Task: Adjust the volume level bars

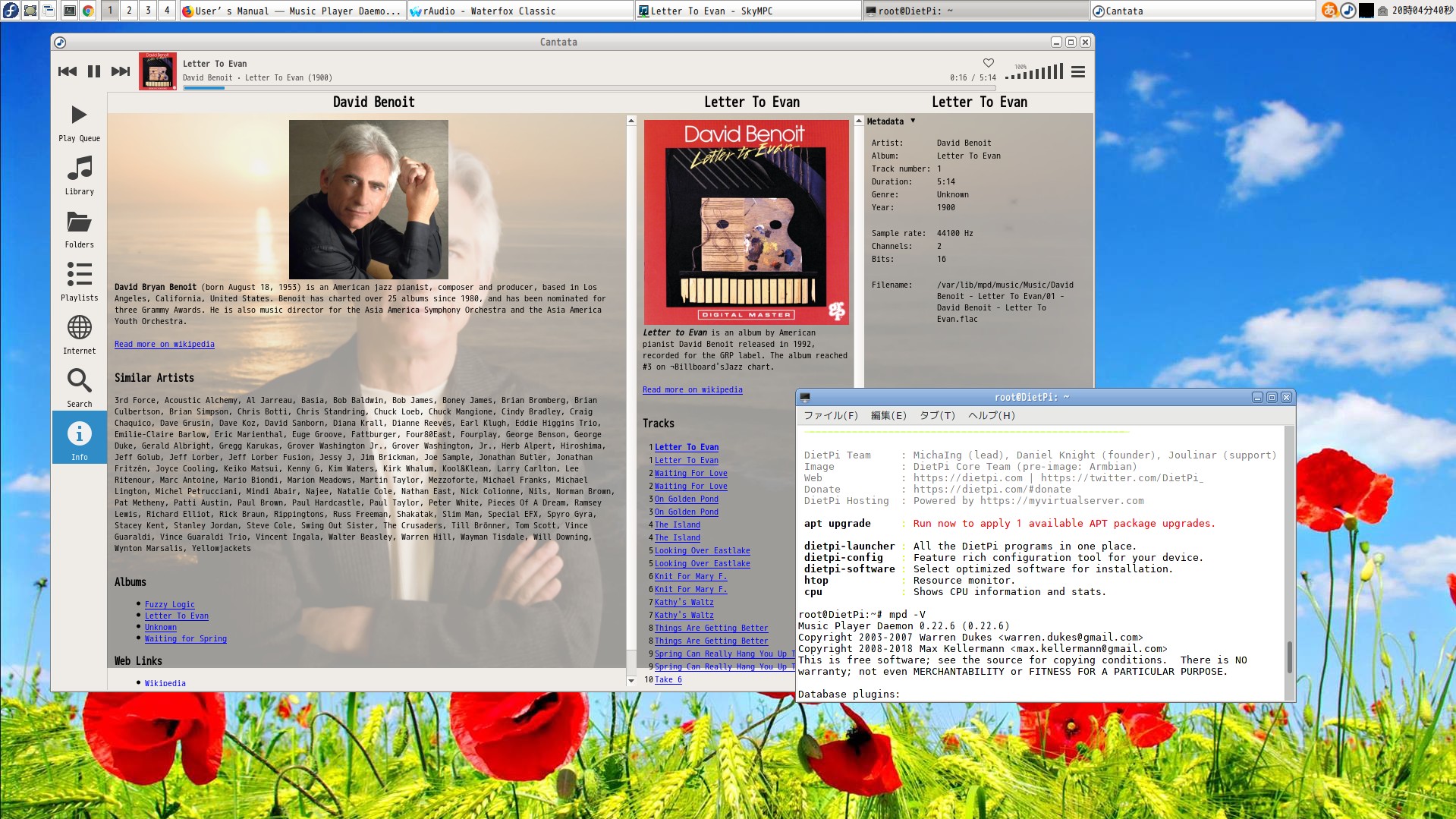Action: (x=1035, y=73)
